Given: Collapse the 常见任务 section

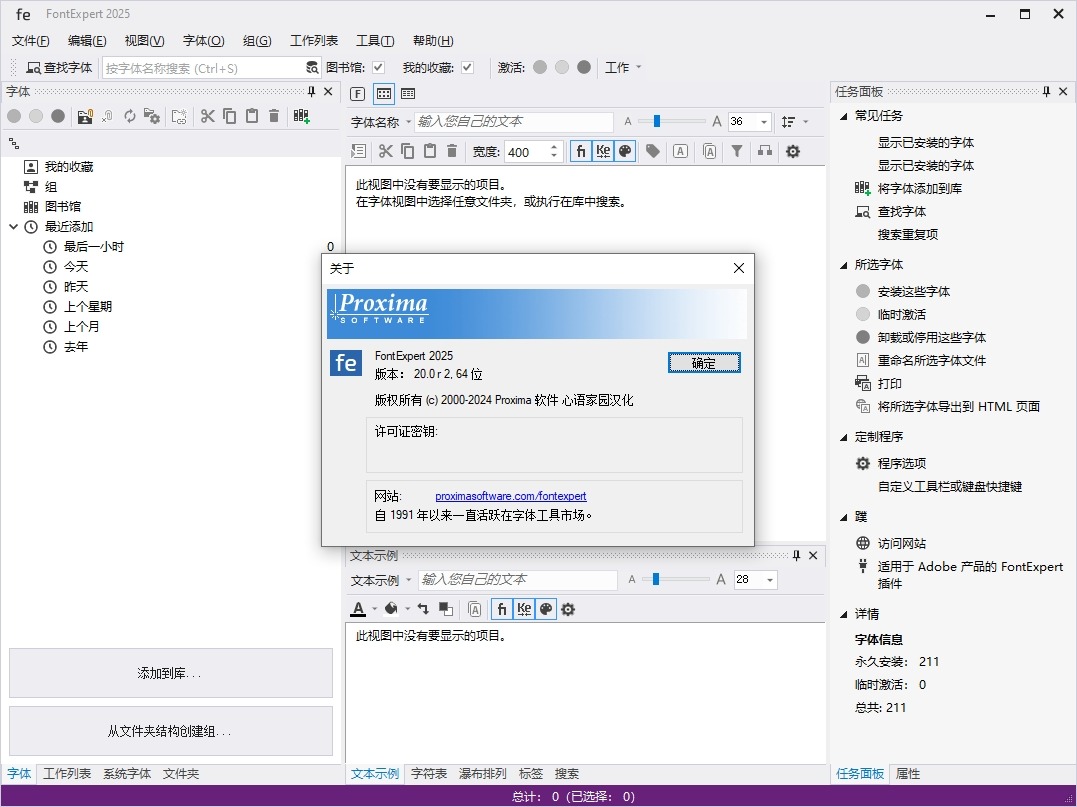Looking at the screenshot, I should click(x=843, y=116).
